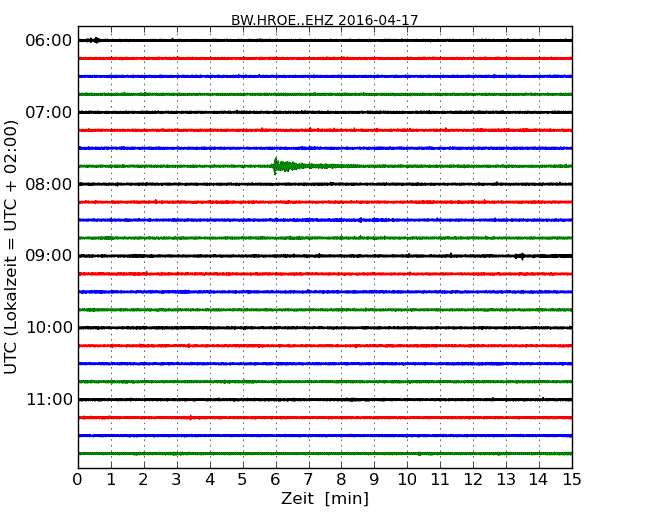The width and height of the screenshot is (650, 520).
Task: Select the 09:00 time label
Action: point(49,256)
